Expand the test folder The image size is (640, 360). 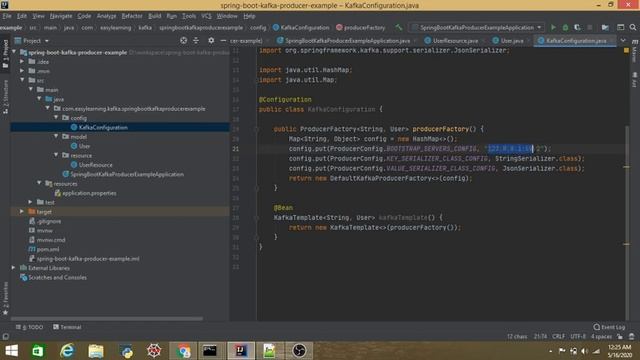[31, 202]
